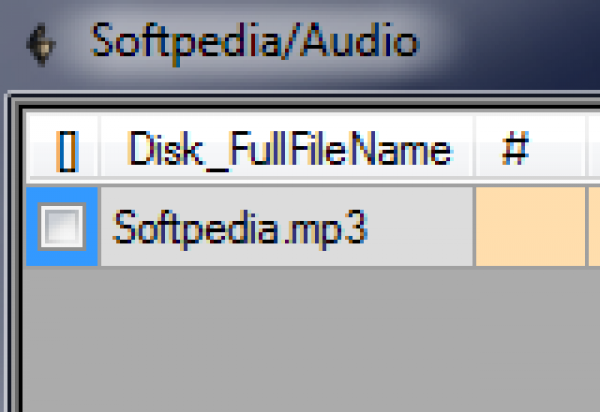
Task: Click the blank space after Softpedia.mp3 text
Action: click(420, 228)
